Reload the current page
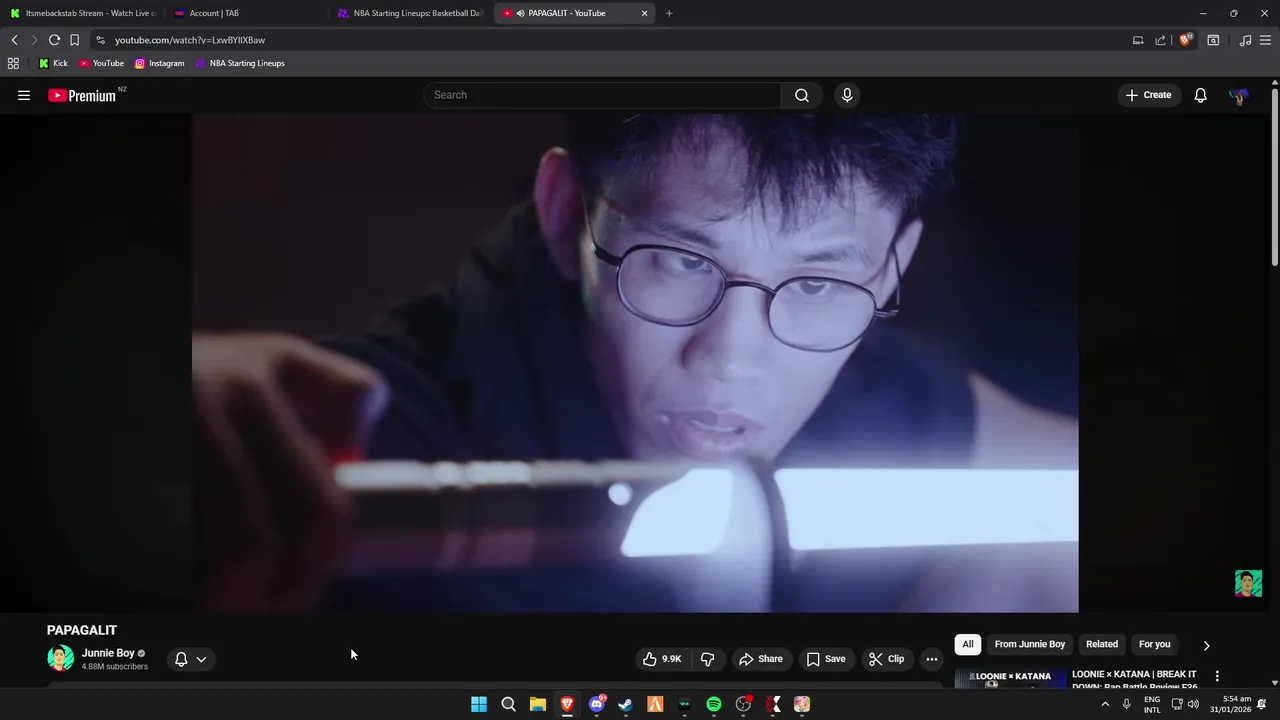 pos(54,40)
